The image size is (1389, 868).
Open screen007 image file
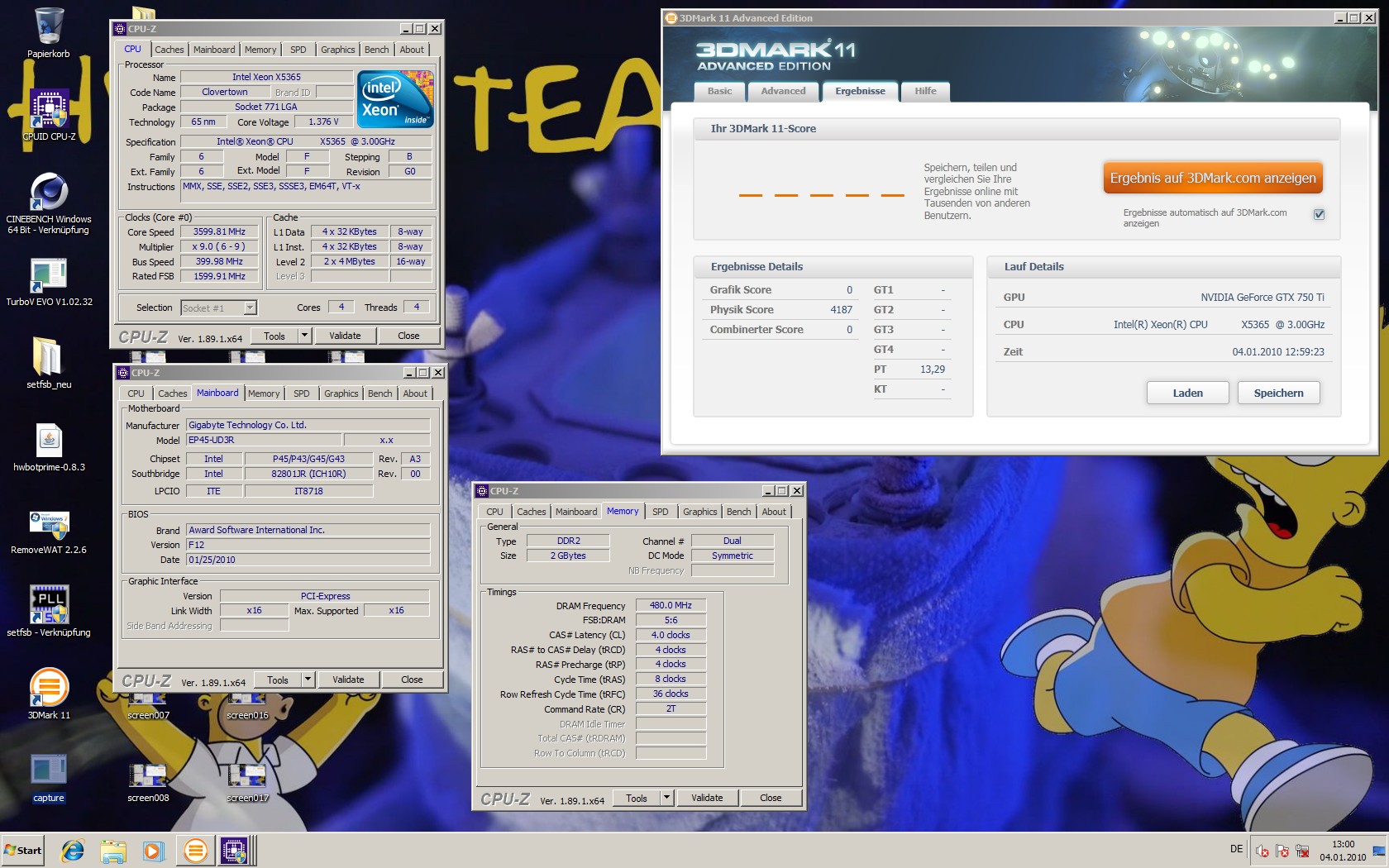[148, 708]
